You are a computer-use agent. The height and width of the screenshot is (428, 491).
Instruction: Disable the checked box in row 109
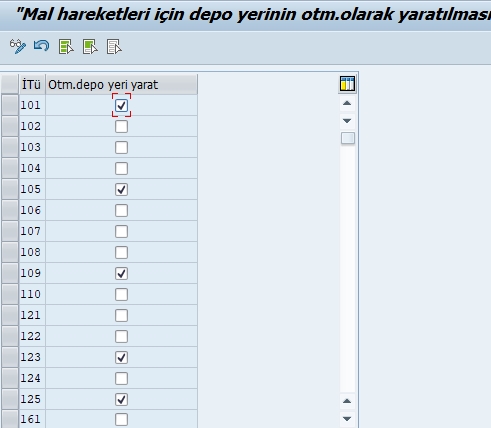tap(121, 274)
